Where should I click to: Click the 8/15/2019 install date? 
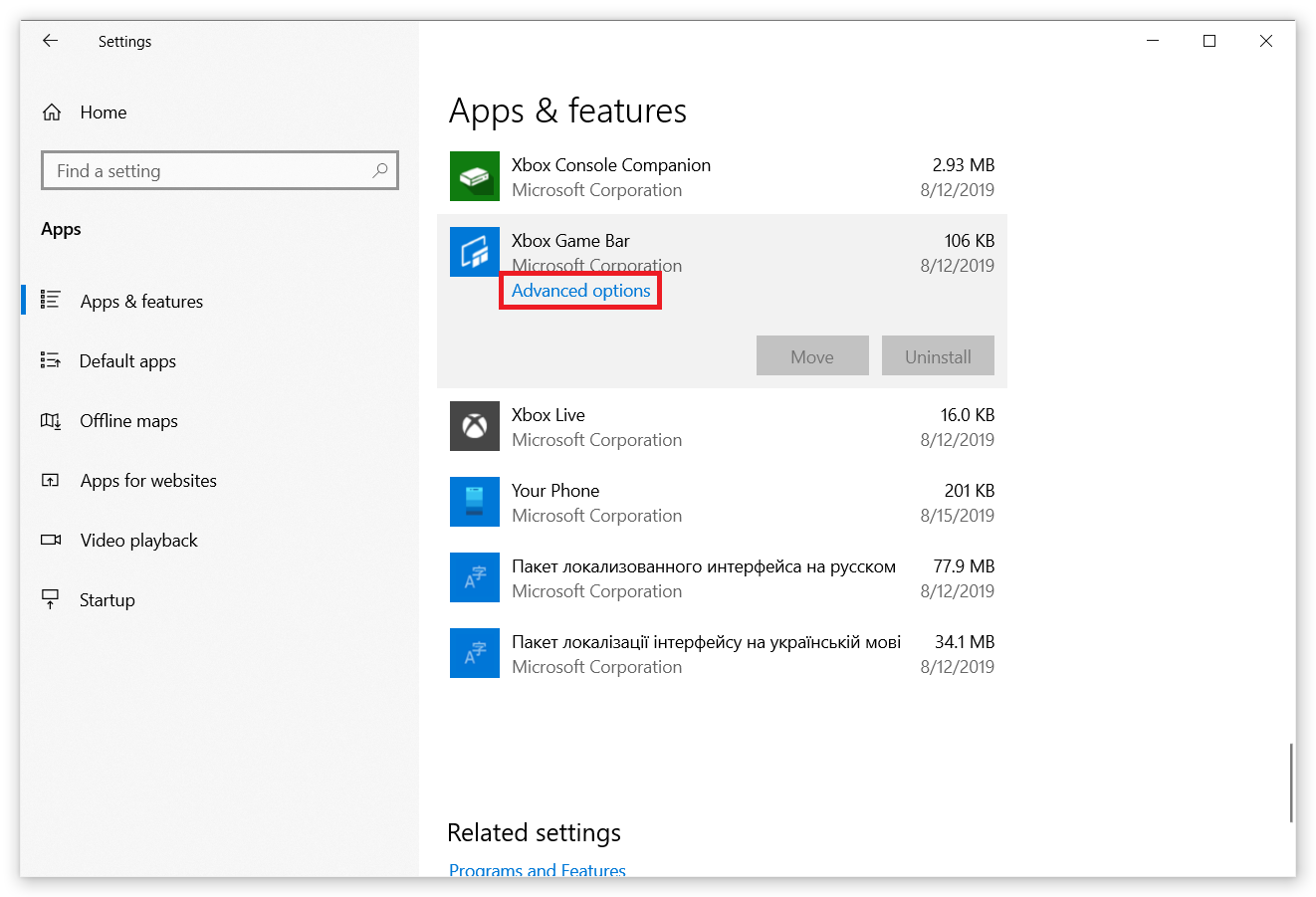[x=957, y=516]
